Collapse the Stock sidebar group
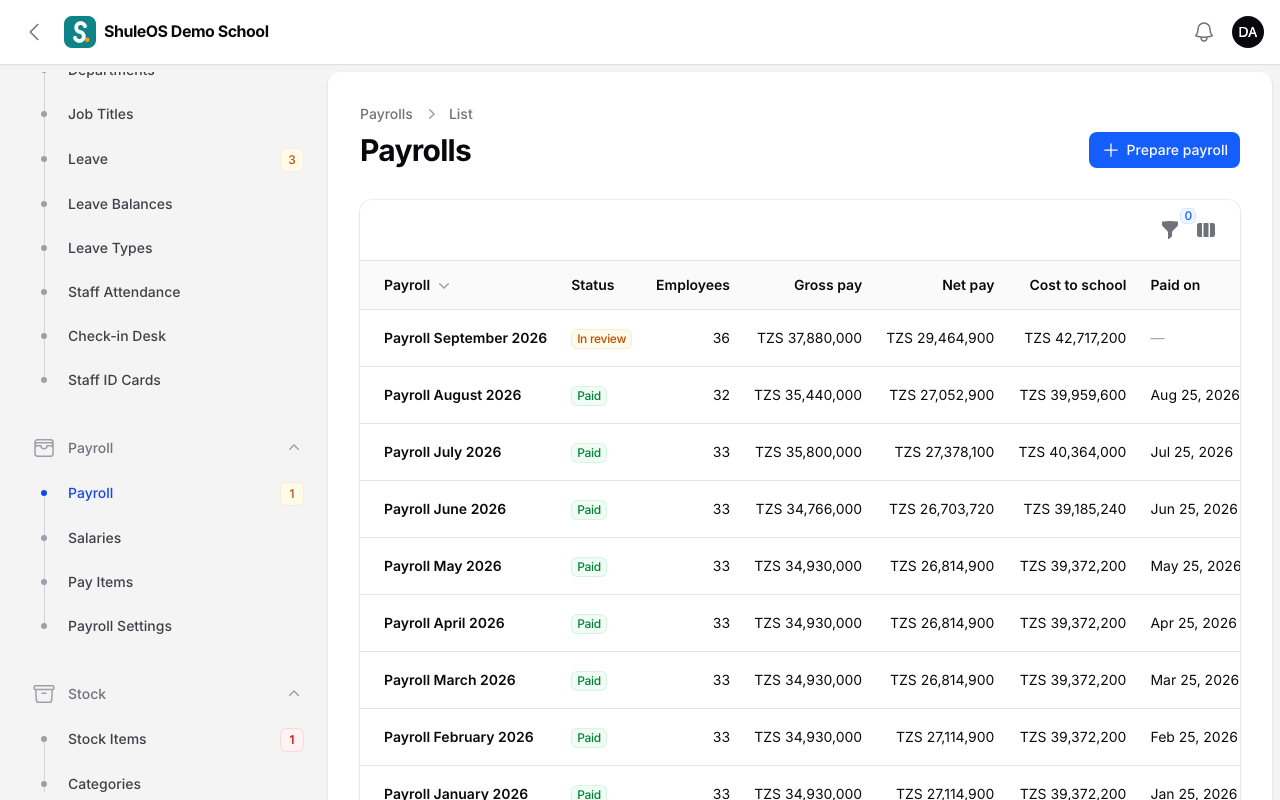1280x800 pixels. [x=294, y=694]
